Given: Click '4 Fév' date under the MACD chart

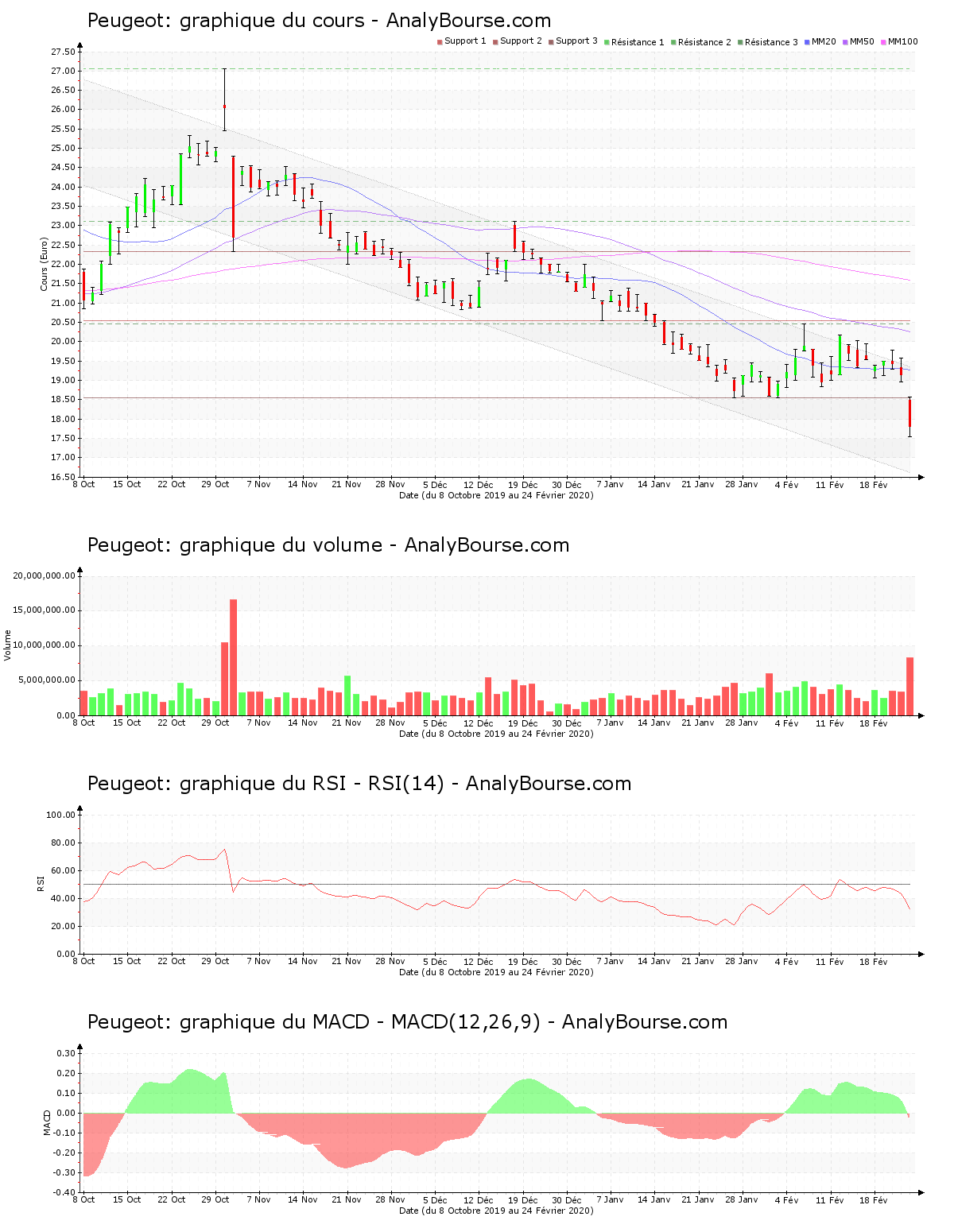Looking at the screenshot, I should [786, 1199].
